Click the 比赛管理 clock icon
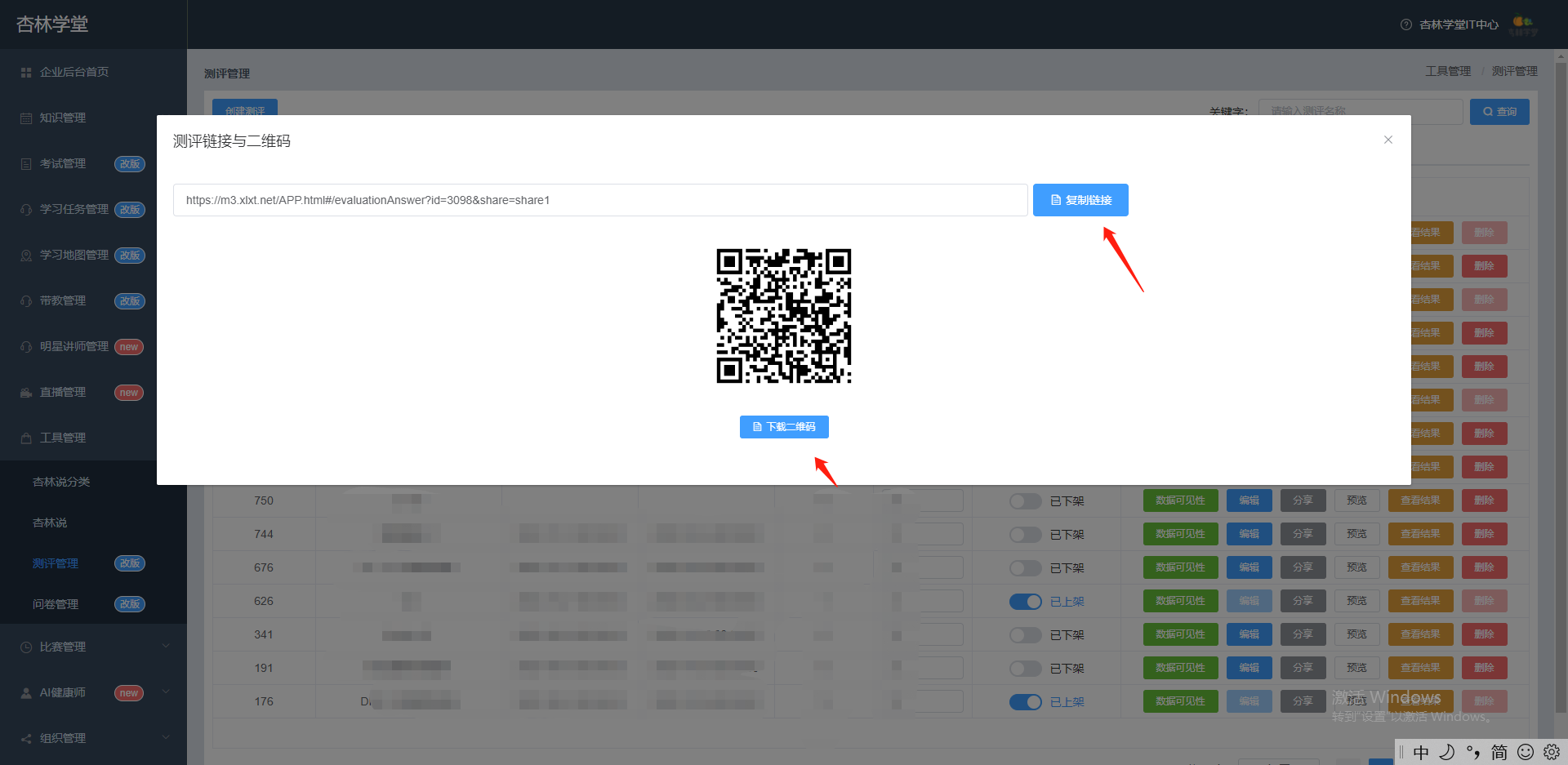 tap(26, 647)
